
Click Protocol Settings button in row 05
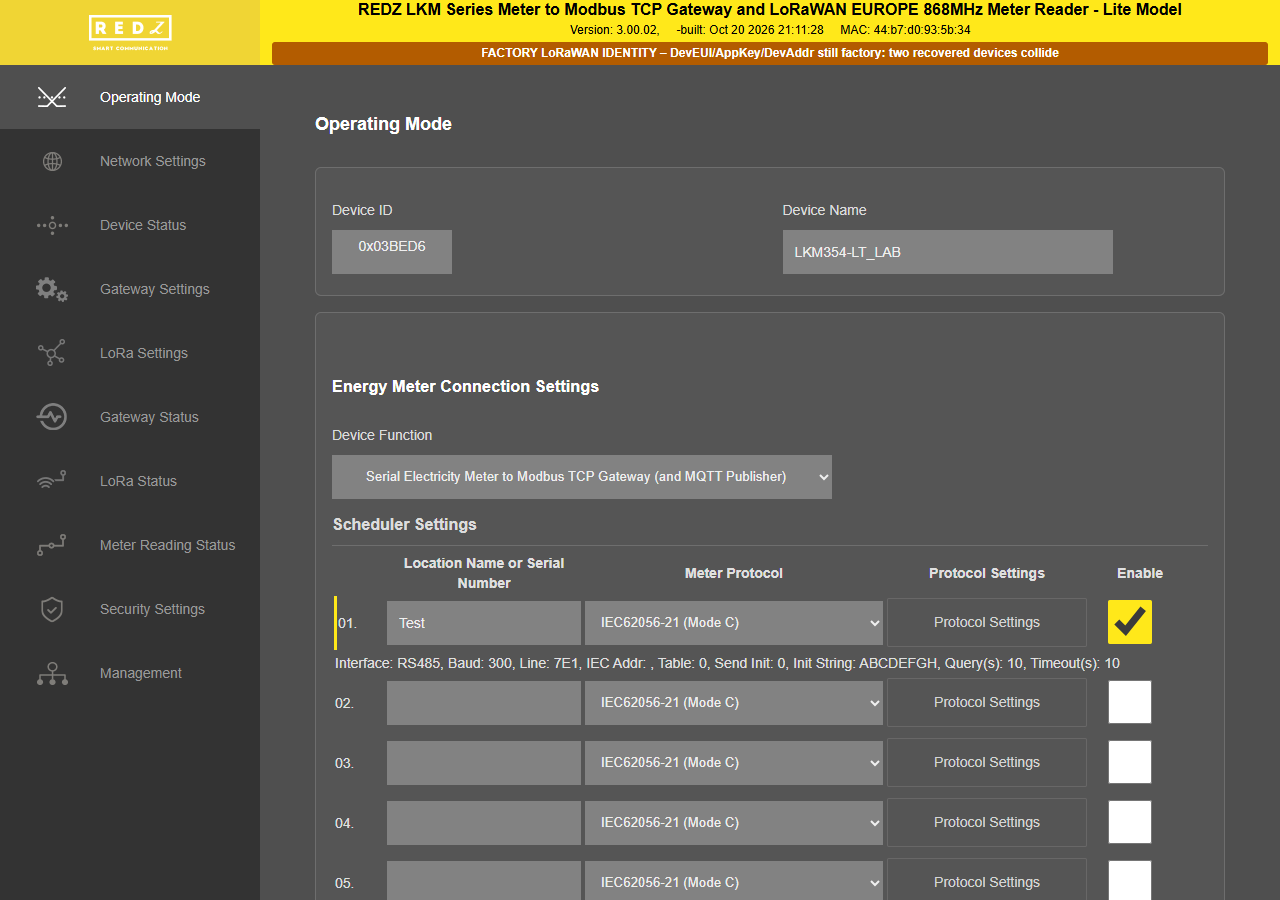(x=987, y=880)
